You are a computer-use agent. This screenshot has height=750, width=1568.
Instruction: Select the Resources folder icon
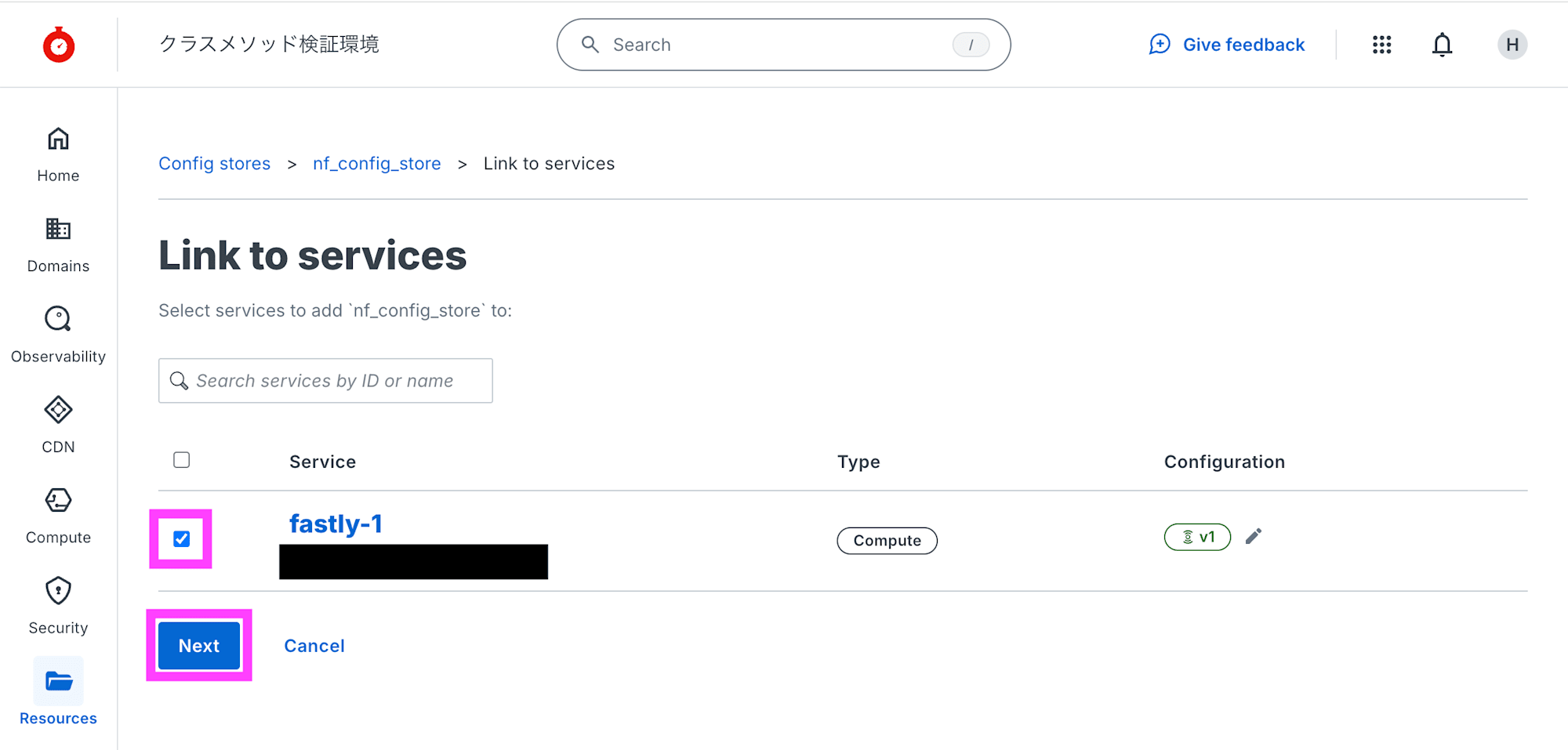58,682
